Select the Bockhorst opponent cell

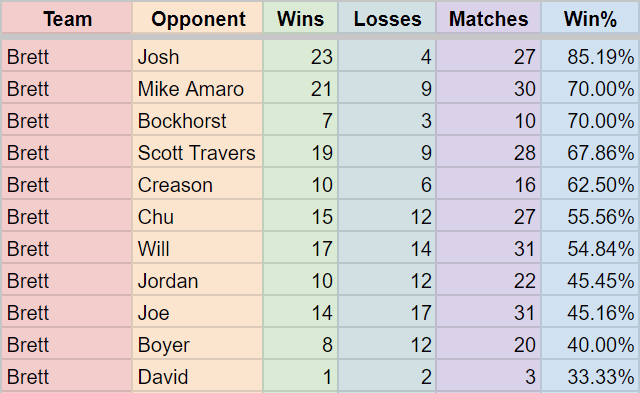tap(198, 120)
